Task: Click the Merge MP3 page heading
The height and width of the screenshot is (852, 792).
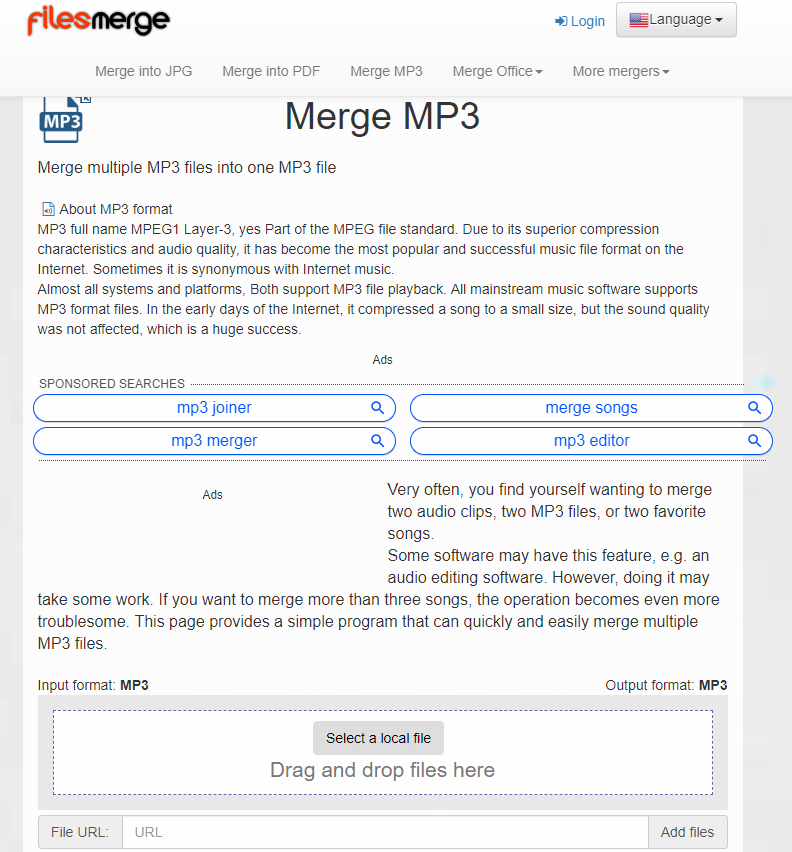Action: [382, 116]
